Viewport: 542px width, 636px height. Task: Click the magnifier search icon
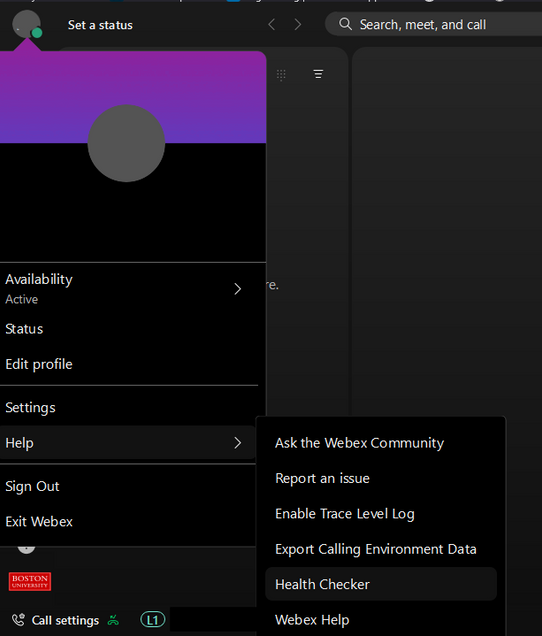click(345, 24)
